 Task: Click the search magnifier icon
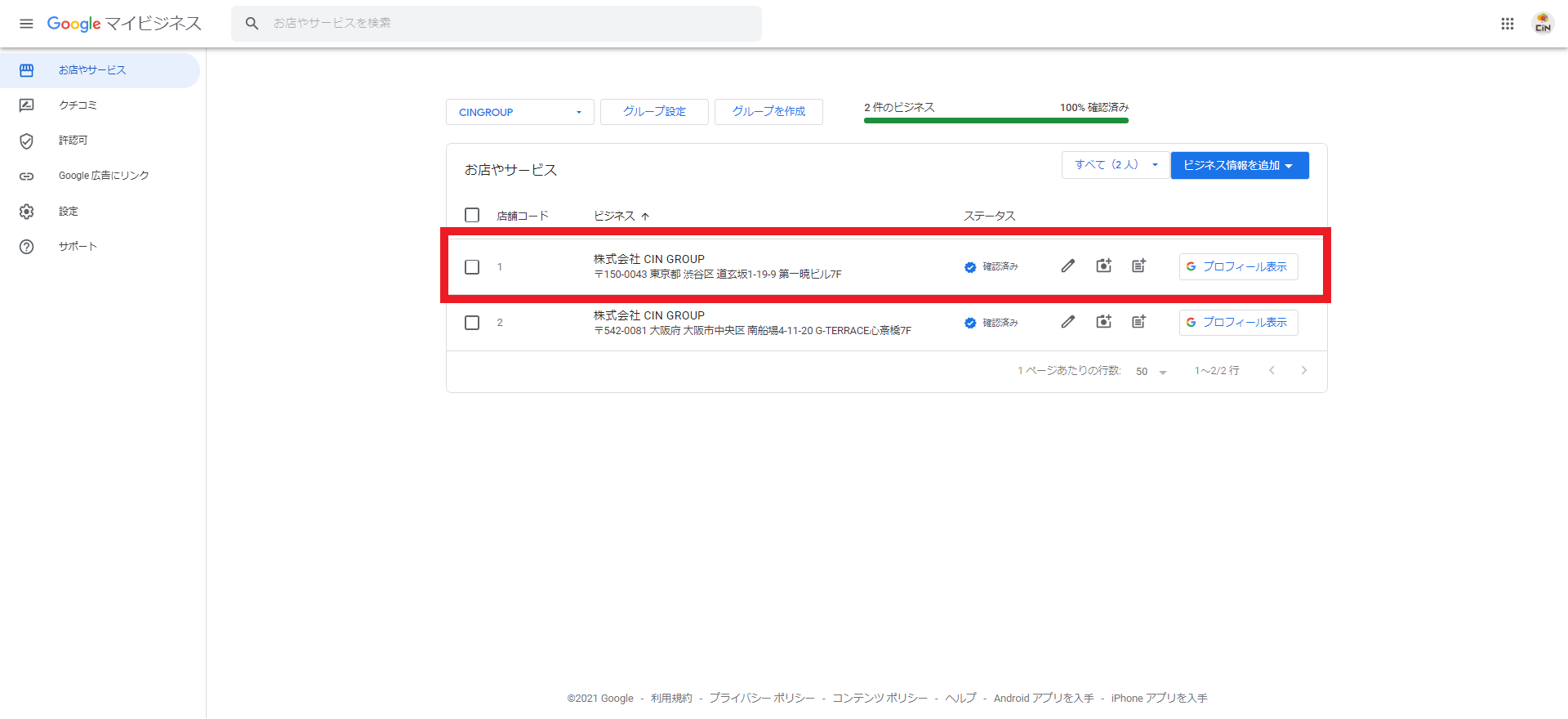click(252, 24)
